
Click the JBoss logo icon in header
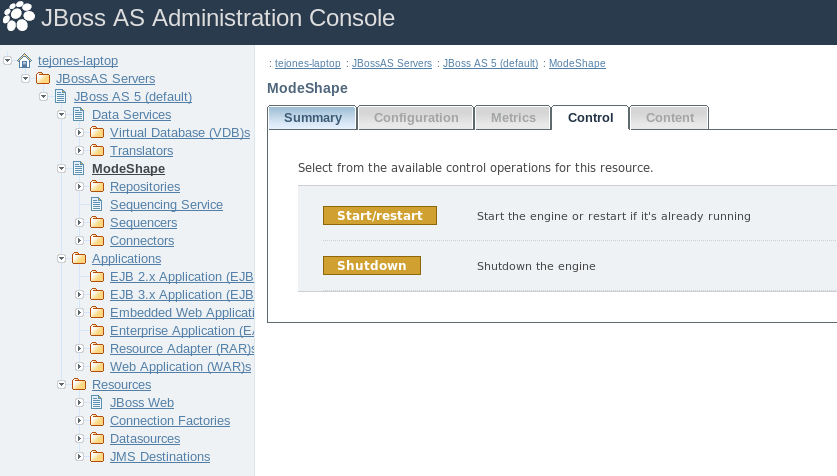point(19,18)
